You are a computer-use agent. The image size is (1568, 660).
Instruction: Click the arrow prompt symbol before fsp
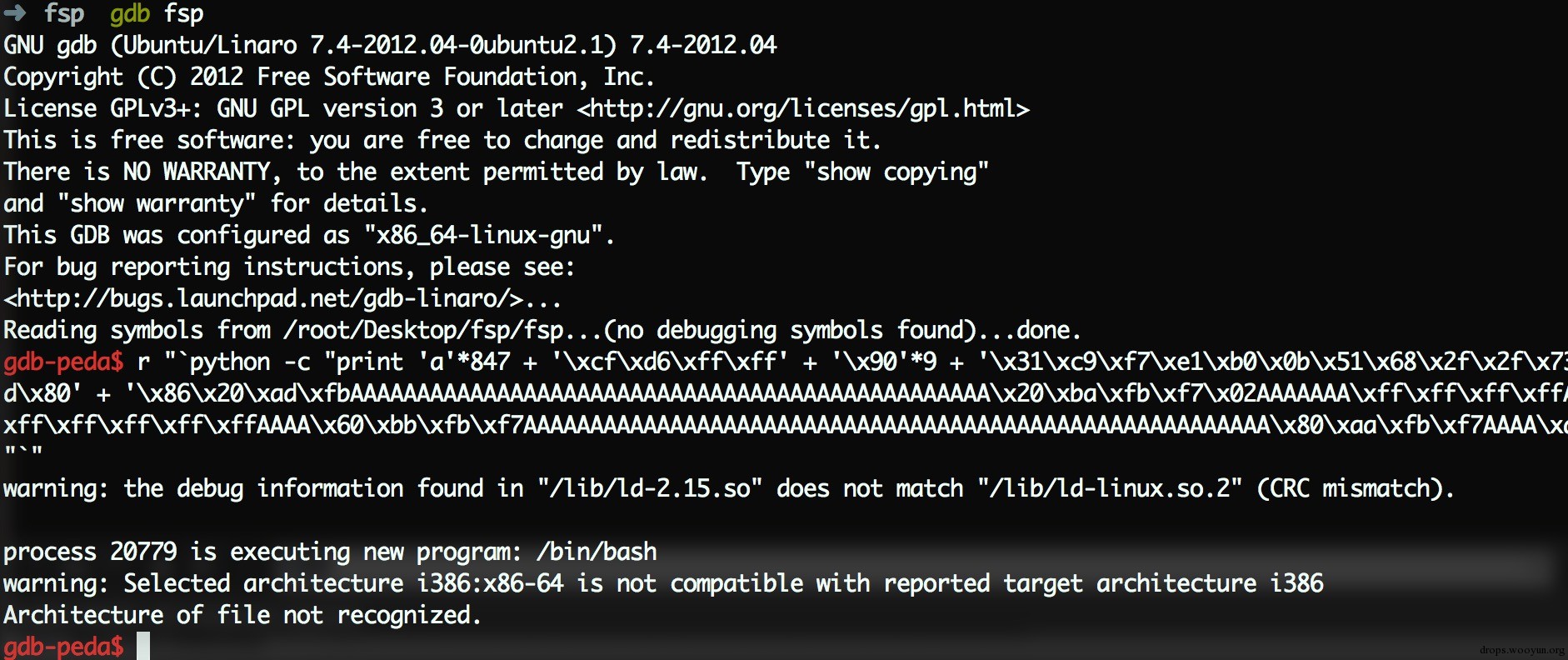click(x=15, y=13)
